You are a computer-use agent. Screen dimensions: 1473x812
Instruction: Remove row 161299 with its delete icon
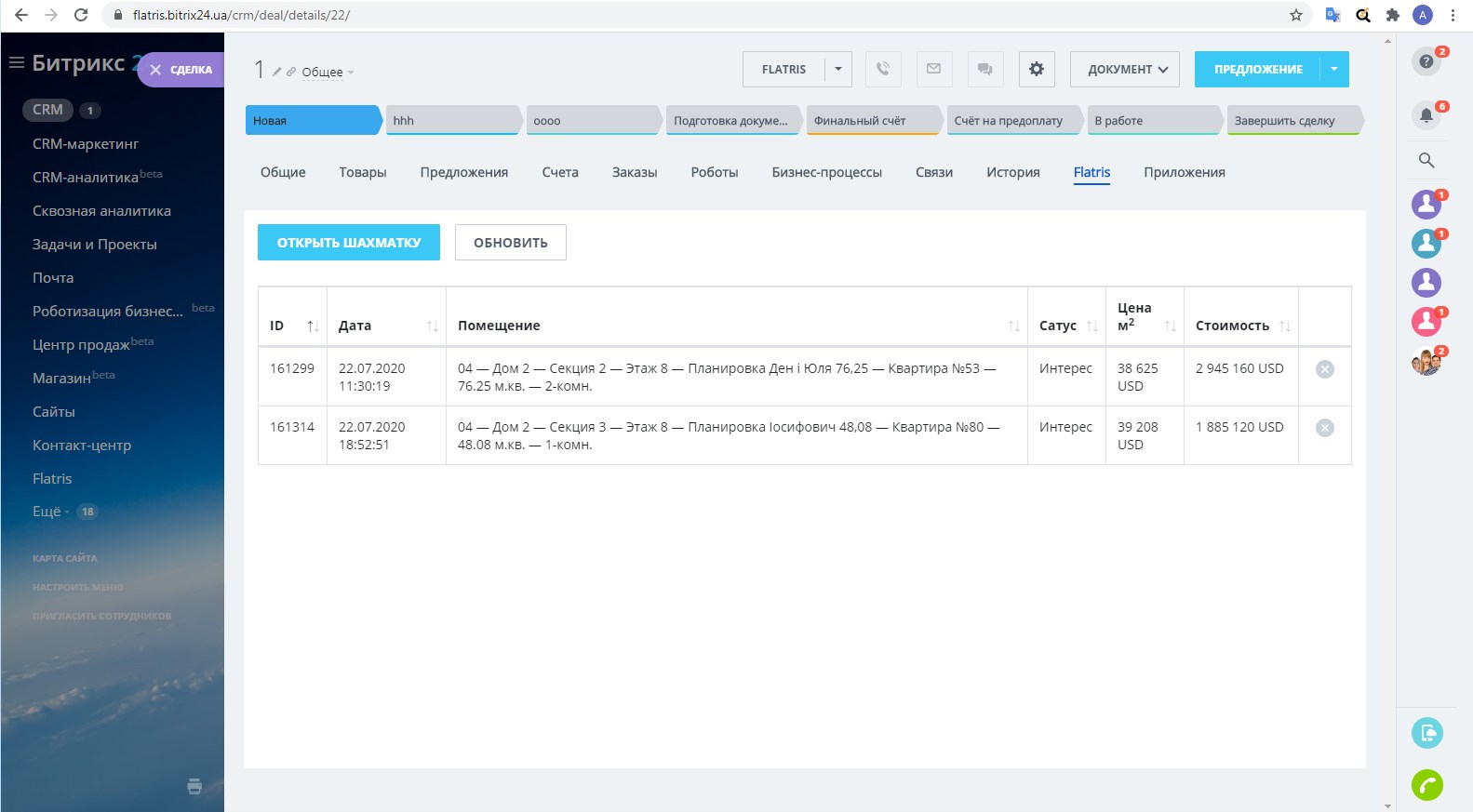[1325, 369]
